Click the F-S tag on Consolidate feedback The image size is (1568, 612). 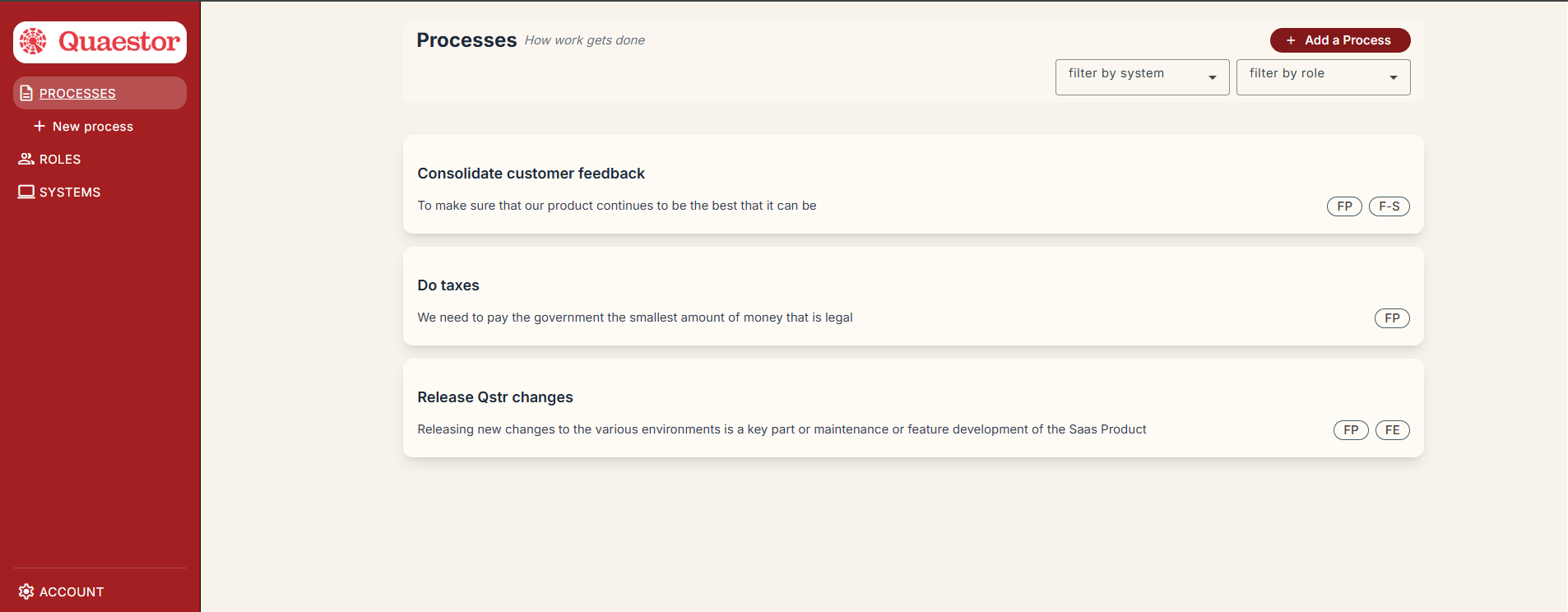tap(1389, 206)
